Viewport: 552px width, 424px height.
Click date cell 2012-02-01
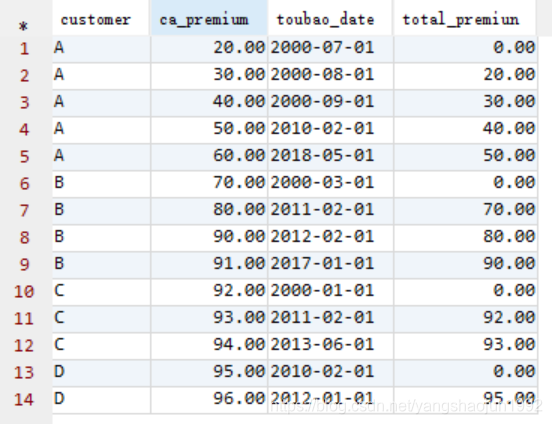[x=330, y=238]
